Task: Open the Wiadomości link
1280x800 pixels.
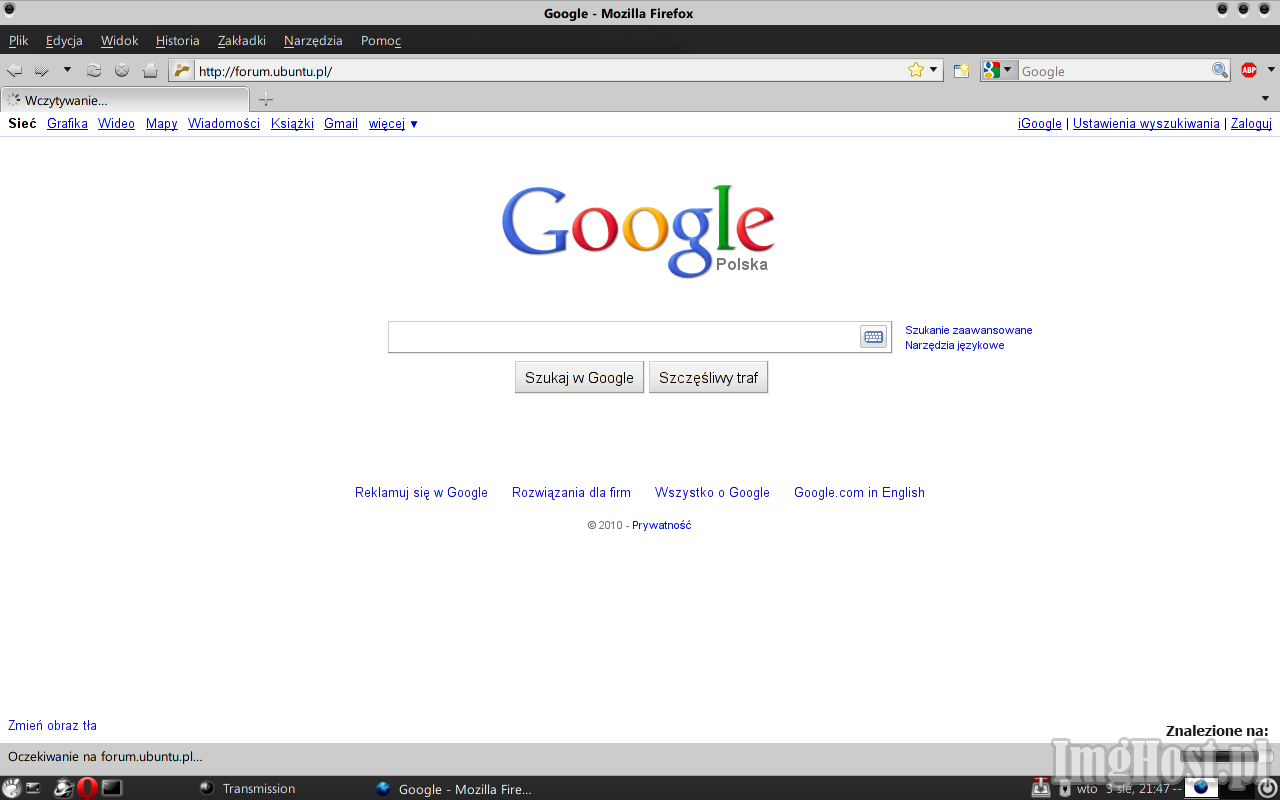Action: [x=224, y=124]
